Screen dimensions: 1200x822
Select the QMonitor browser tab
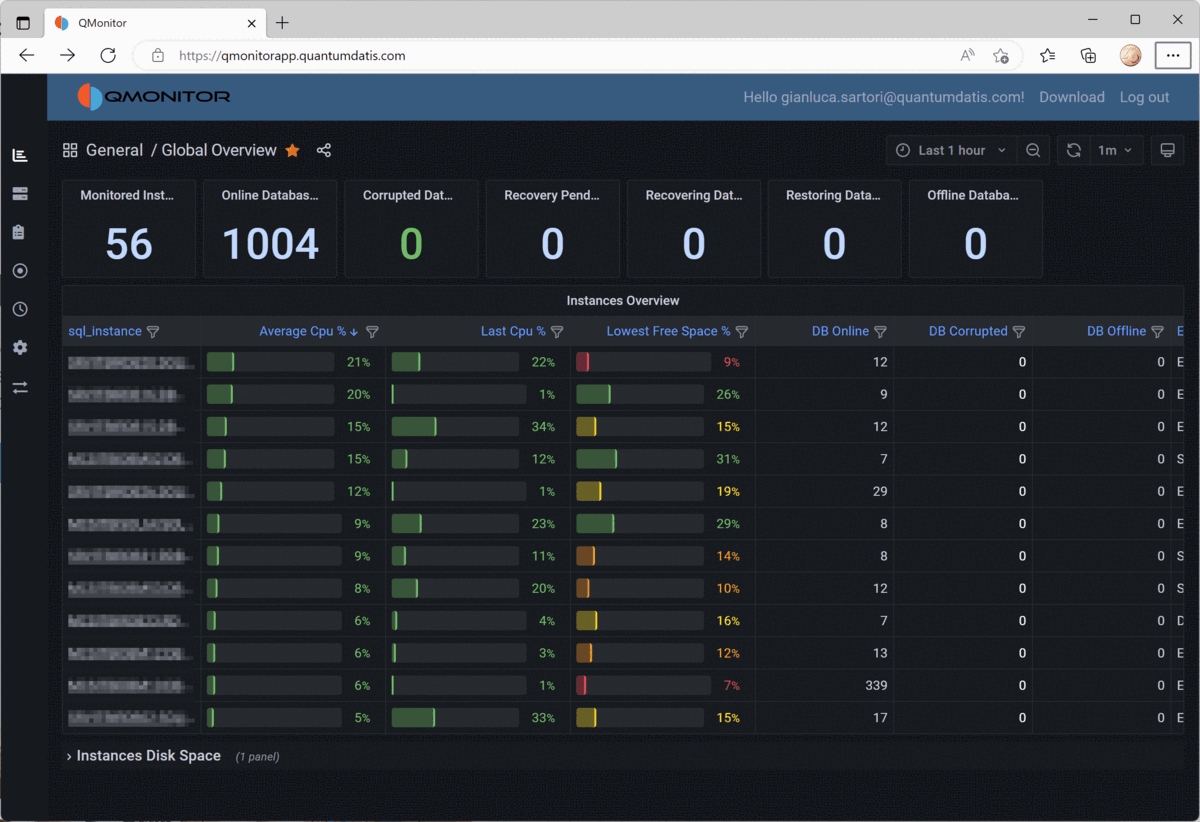(150, 22)
